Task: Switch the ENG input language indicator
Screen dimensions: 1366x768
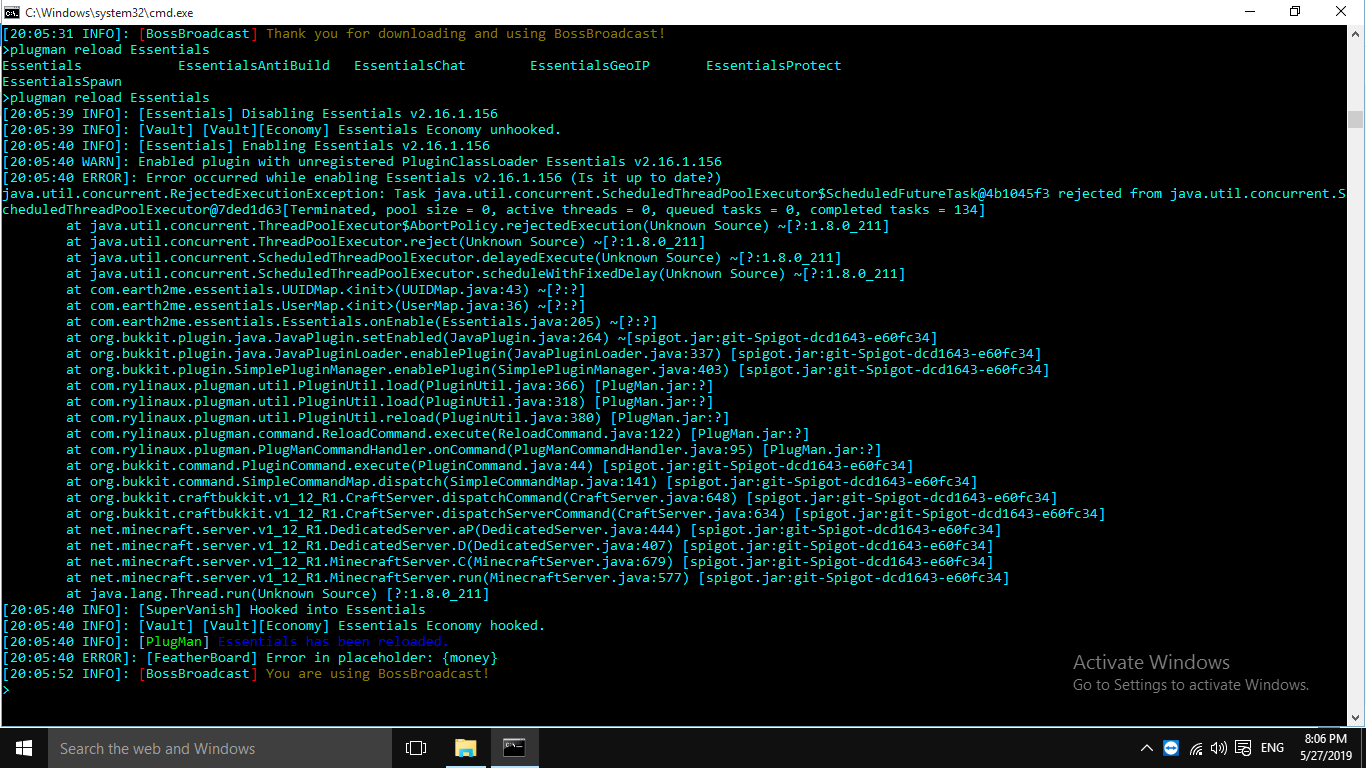Action: coord(1272,748)
